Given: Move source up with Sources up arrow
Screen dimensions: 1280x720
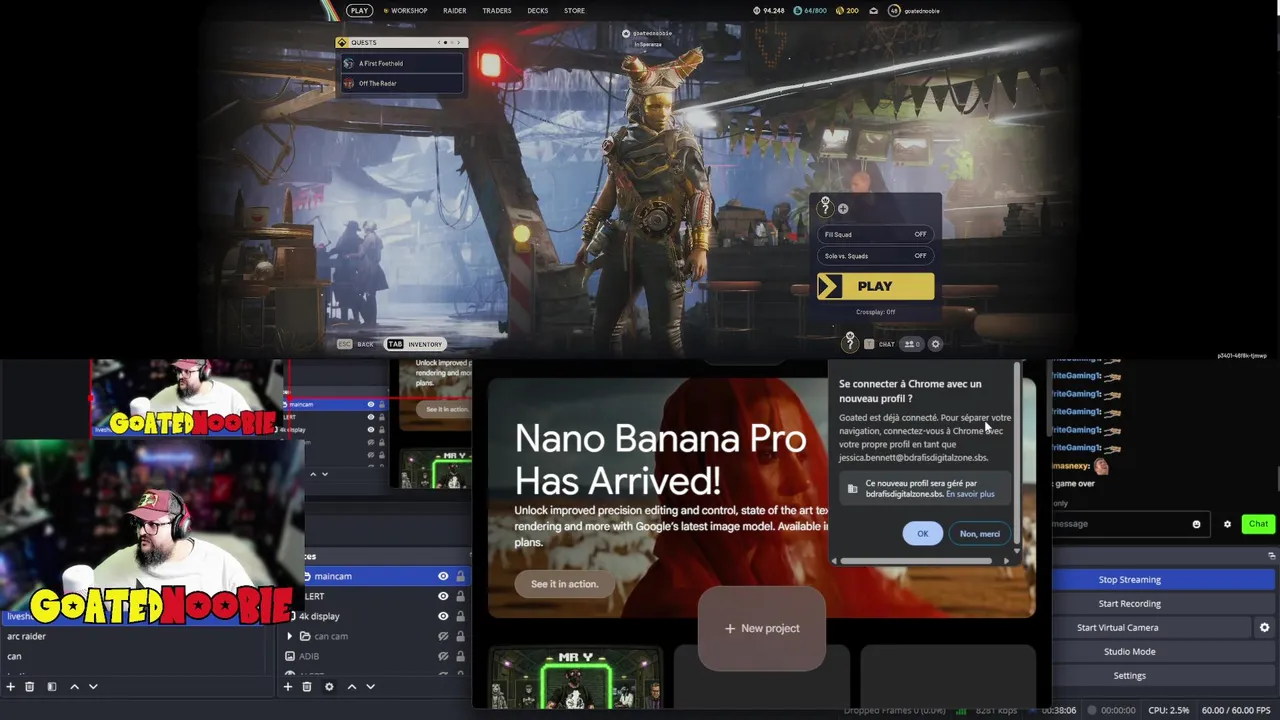Looking at the screenshot, I should [x=351, y=687].
